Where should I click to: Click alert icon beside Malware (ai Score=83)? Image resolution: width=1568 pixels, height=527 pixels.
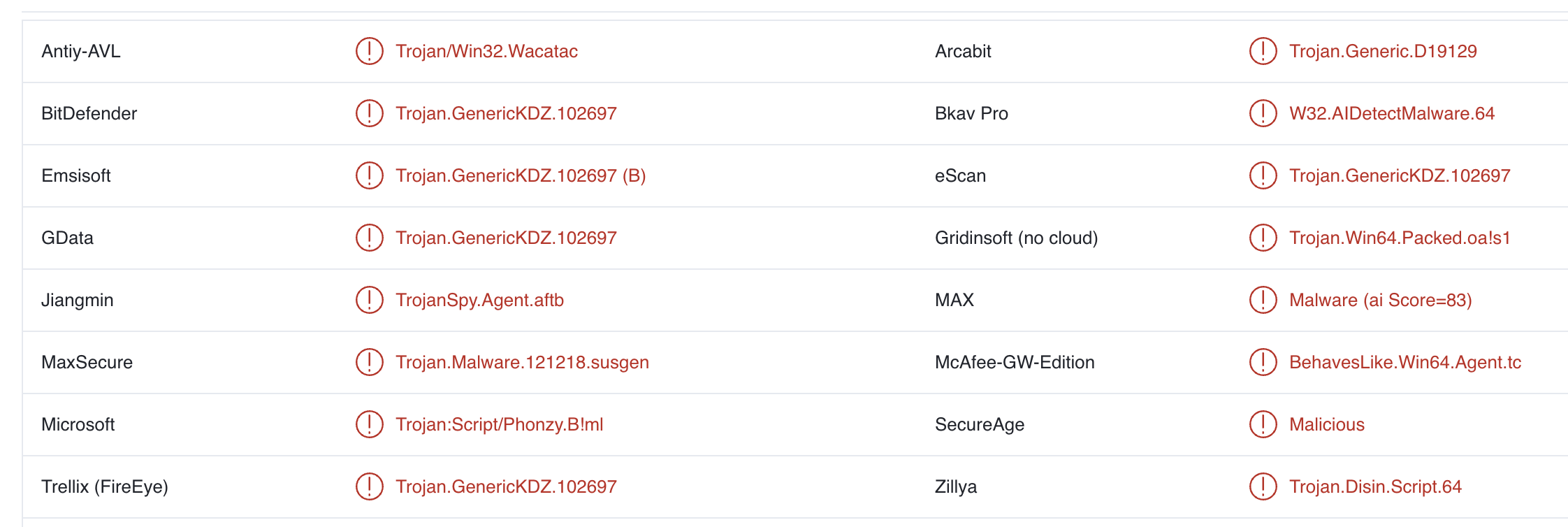(1263, 300)
